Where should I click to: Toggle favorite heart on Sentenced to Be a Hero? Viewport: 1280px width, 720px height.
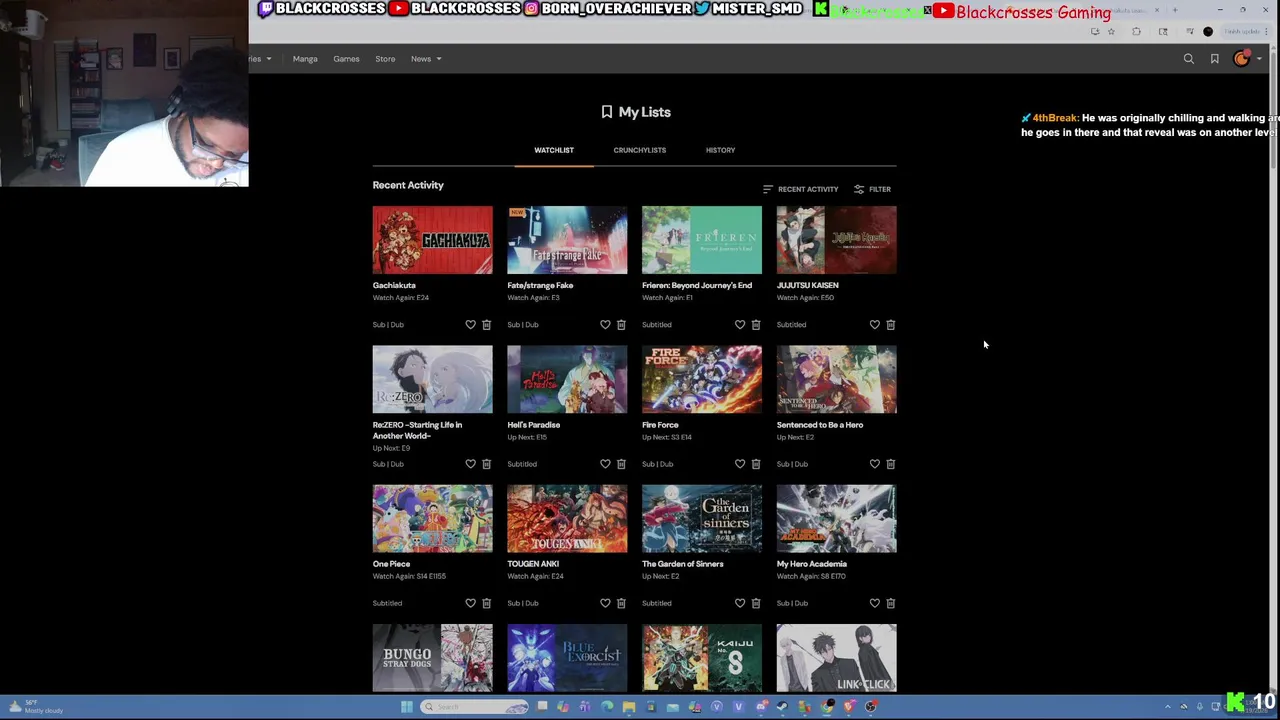coord(875,464)
